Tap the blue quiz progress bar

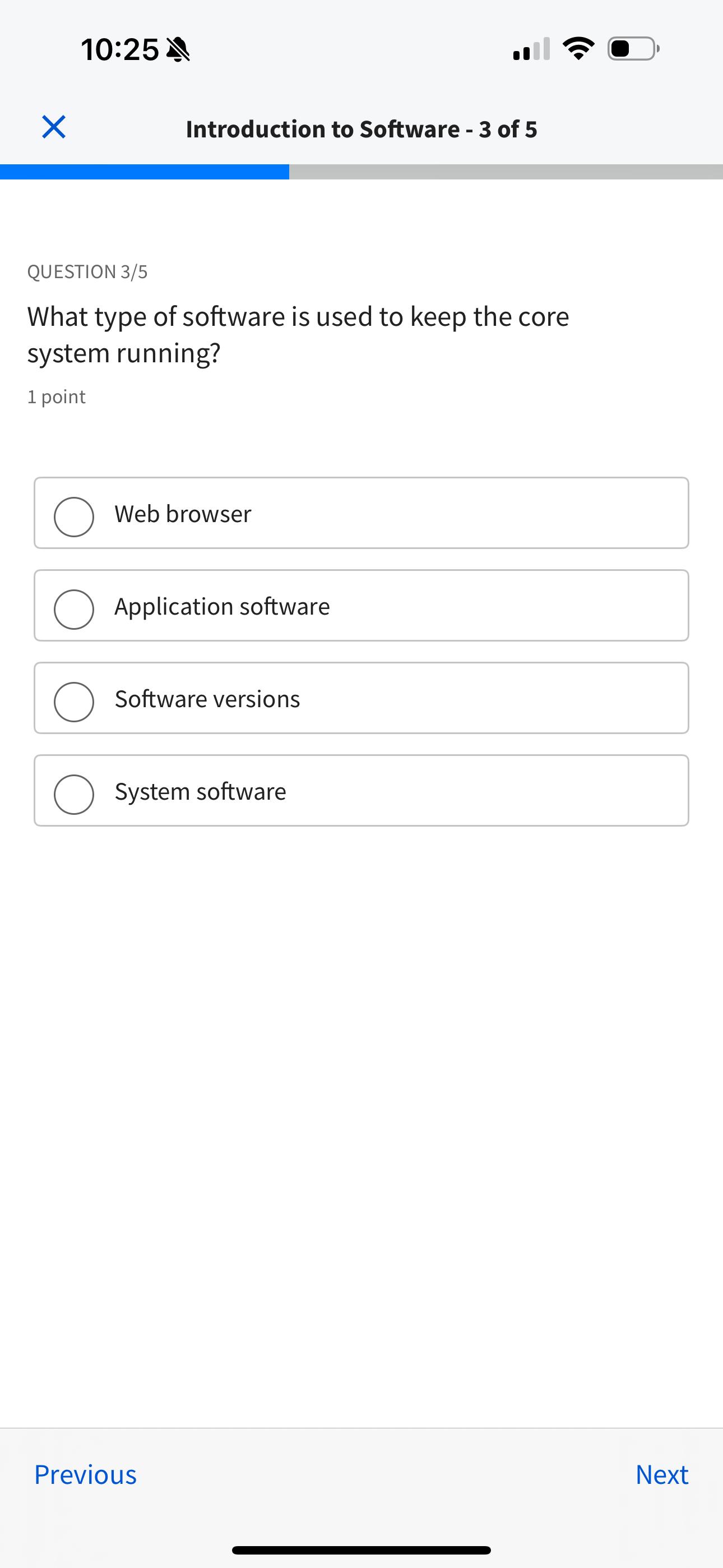[145, 171]
